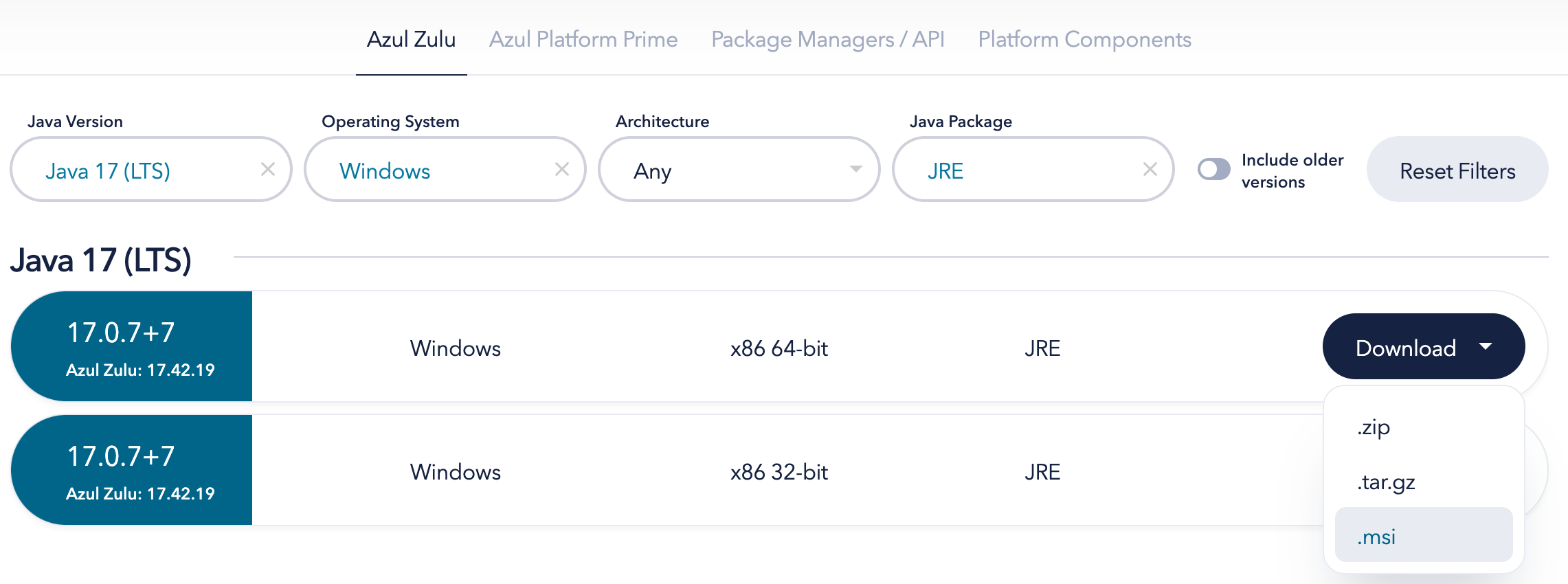1568x584 pixels.
Task: Clear the Windows operating system filter
Action: pyautogui.click(x=562, y=169)
